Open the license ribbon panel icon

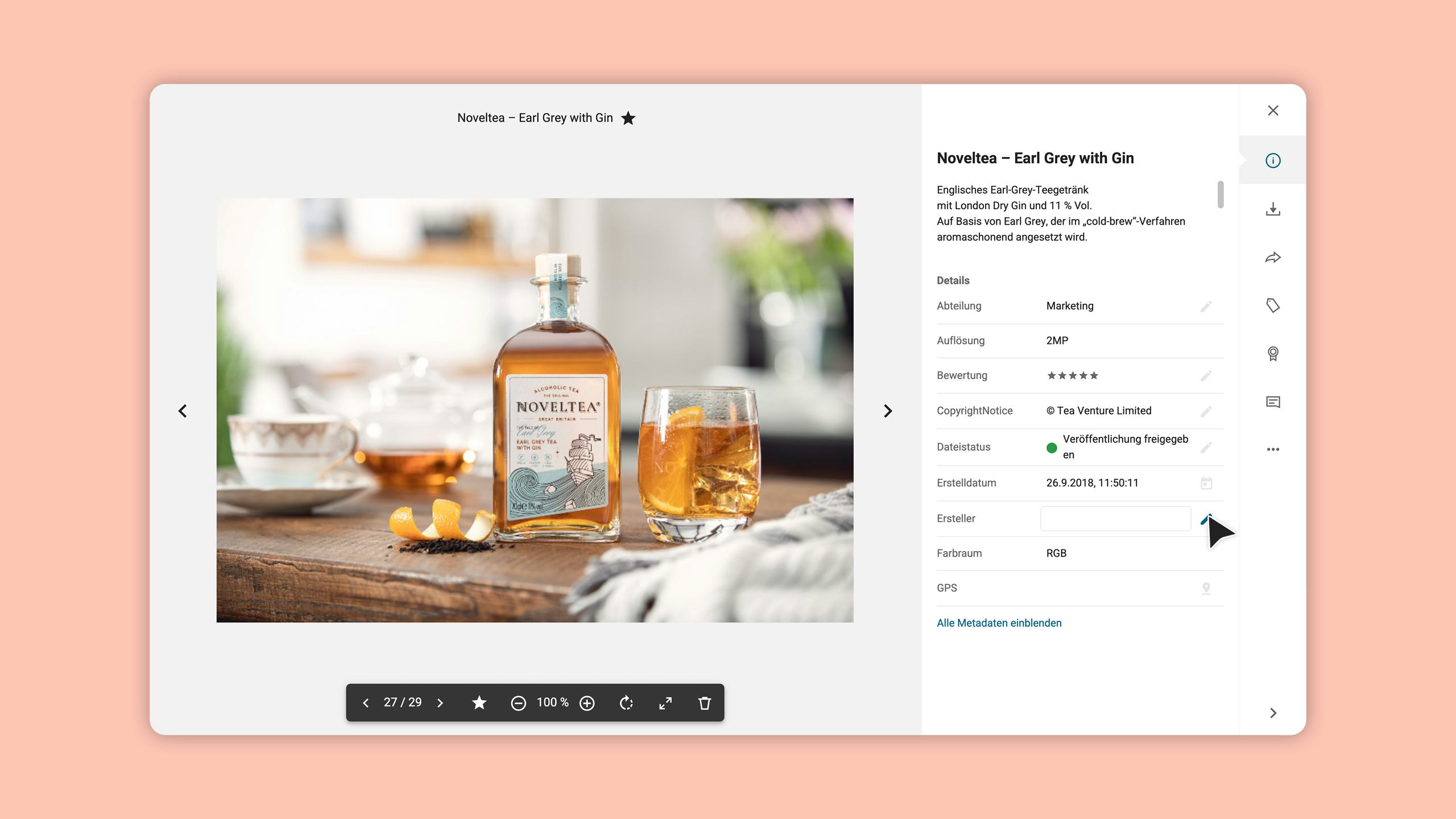coord(1273,354)
